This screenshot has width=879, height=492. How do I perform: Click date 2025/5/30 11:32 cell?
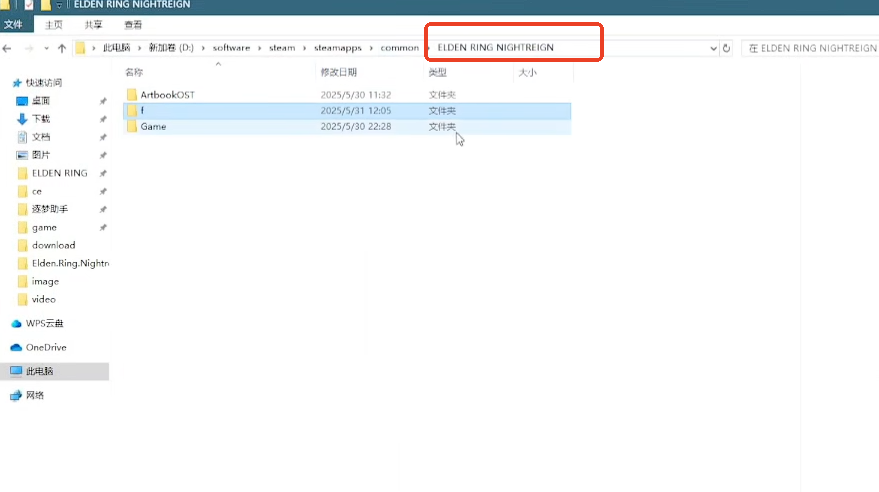pyautogui.click(x=356, y=95)
